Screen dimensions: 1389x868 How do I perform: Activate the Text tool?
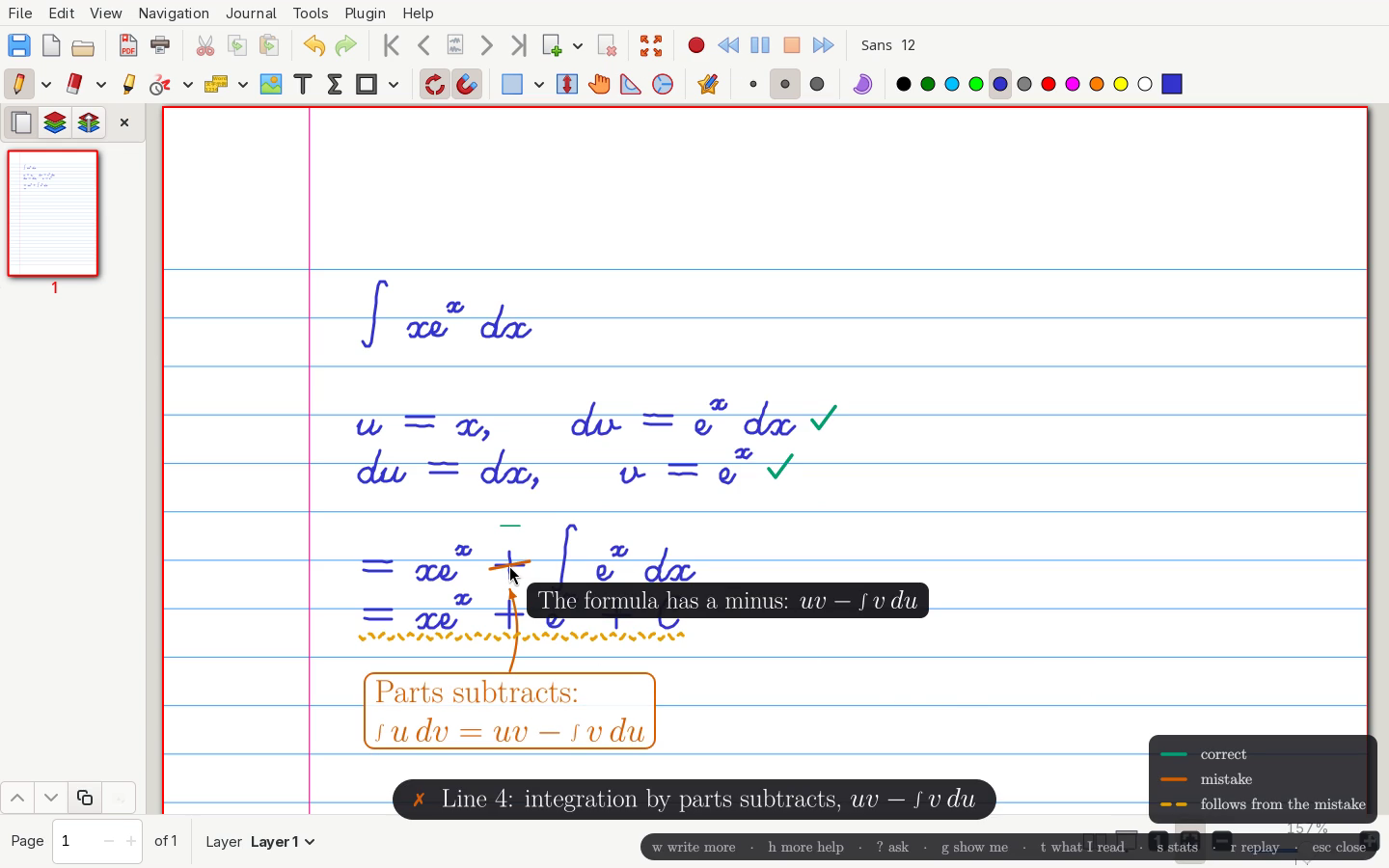point(303,85)
